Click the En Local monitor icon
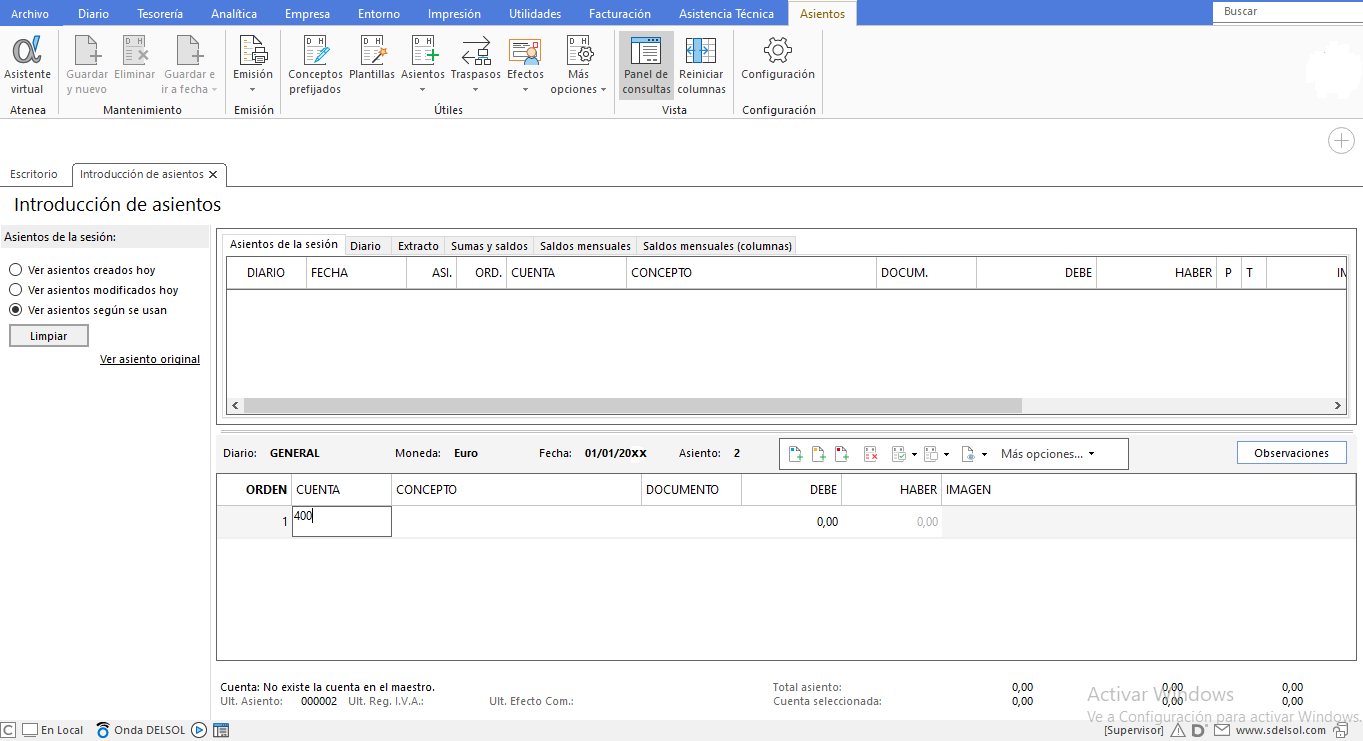Image resolution: width=1363 pixels, height=741 pixels. pos(30,730)
